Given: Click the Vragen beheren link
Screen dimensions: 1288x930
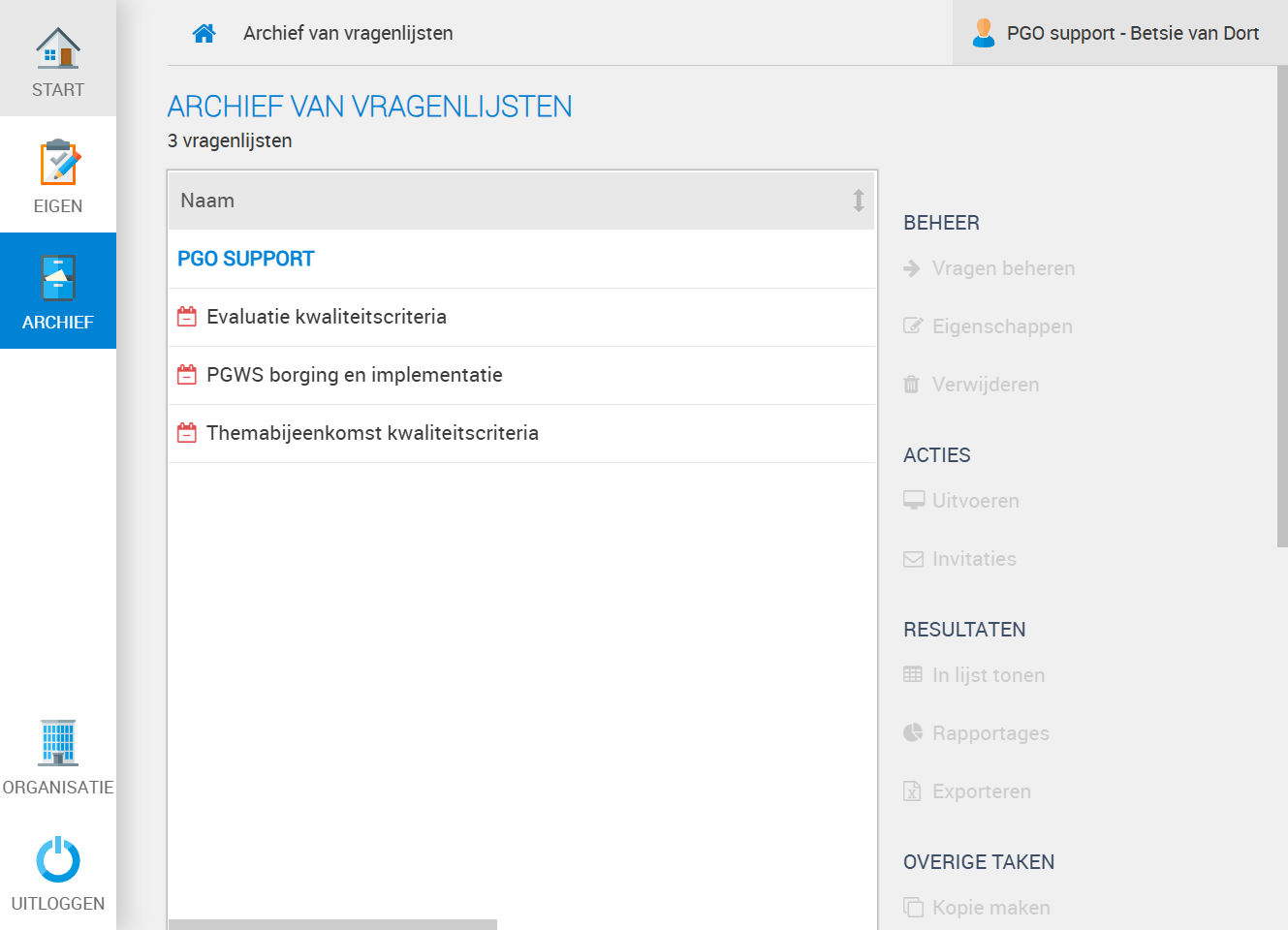Looking at the screenshot, I should [x=1004, y=268].
